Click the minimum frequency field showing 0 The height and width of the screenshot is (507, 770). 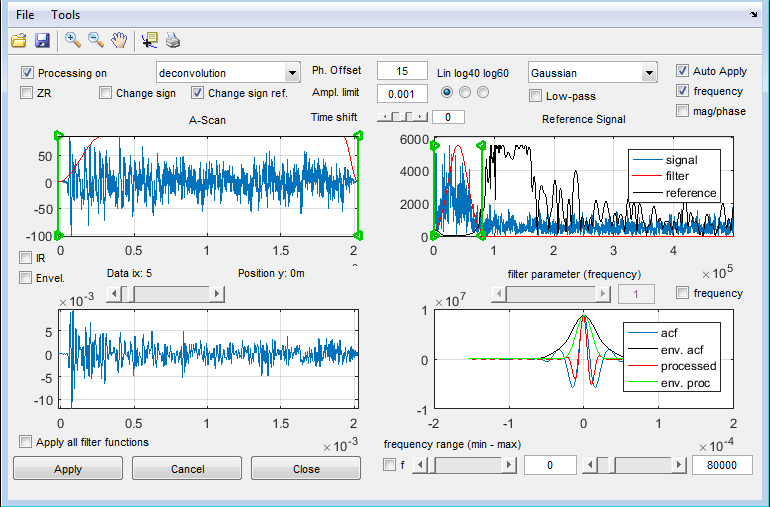point(550,465)
